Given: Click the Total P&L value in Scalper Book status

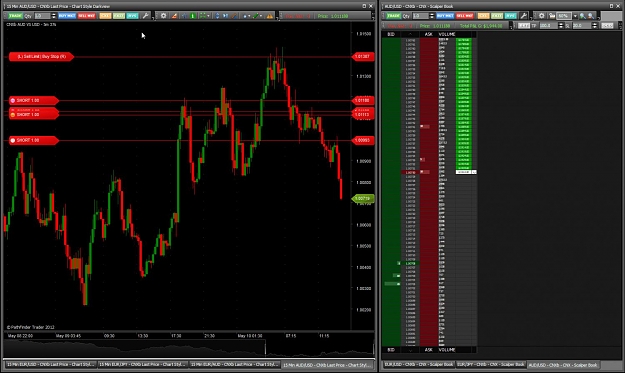Looking at the screenshot, I should [x=481, y=26].
